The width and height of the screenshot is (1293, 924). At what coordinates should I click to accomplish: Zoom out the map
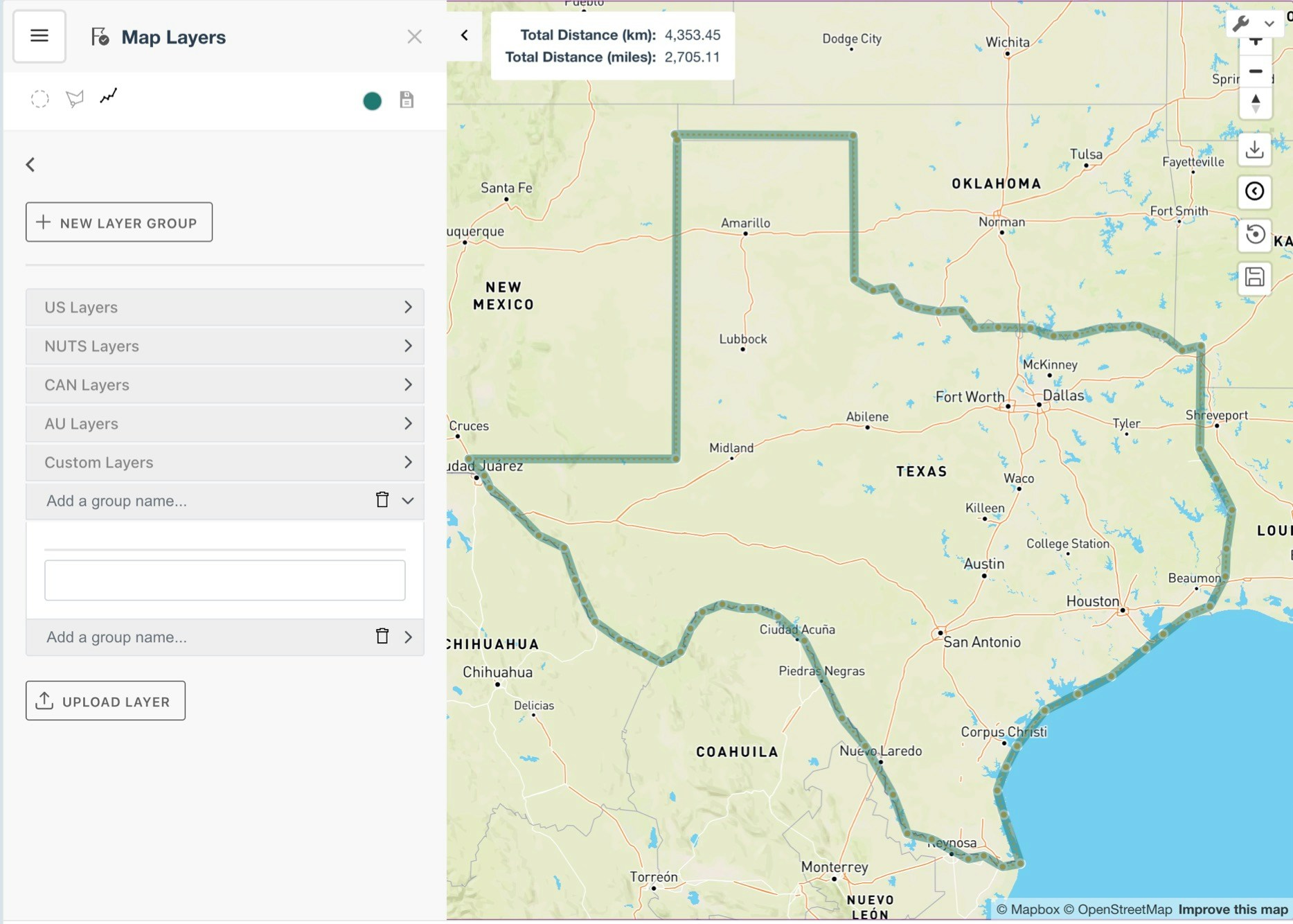(x=1255, y=71)
